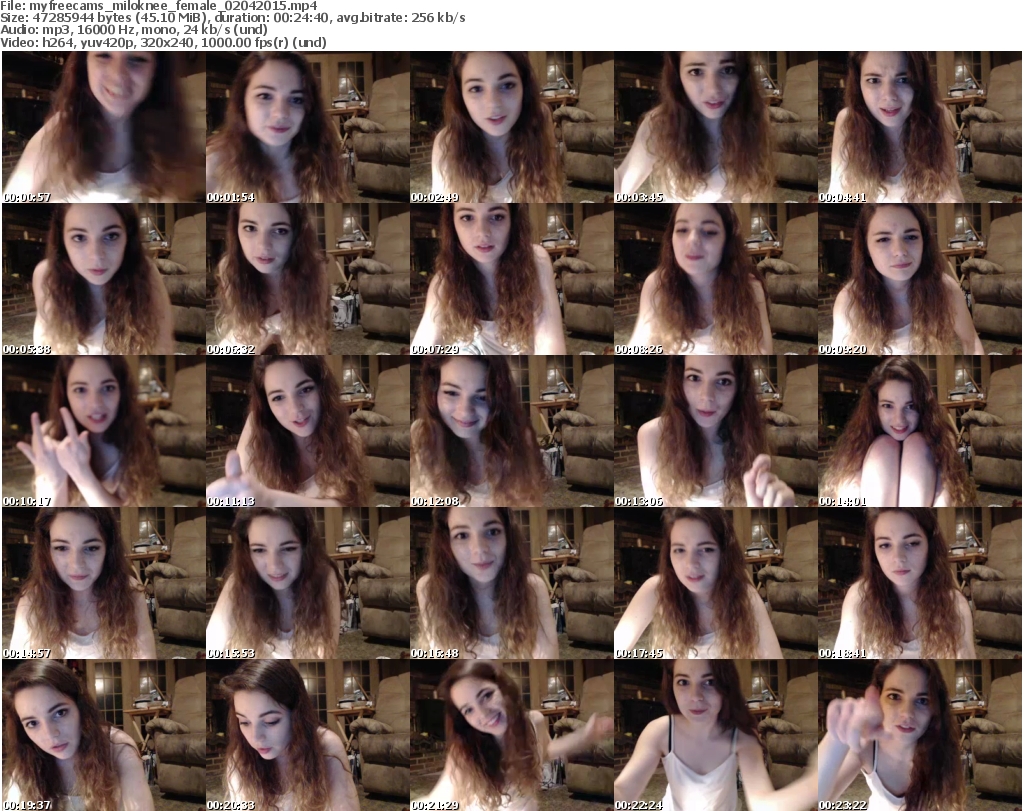
Task: Select the thumbnail stamped 00:00:57
Action: pos(104,127)
